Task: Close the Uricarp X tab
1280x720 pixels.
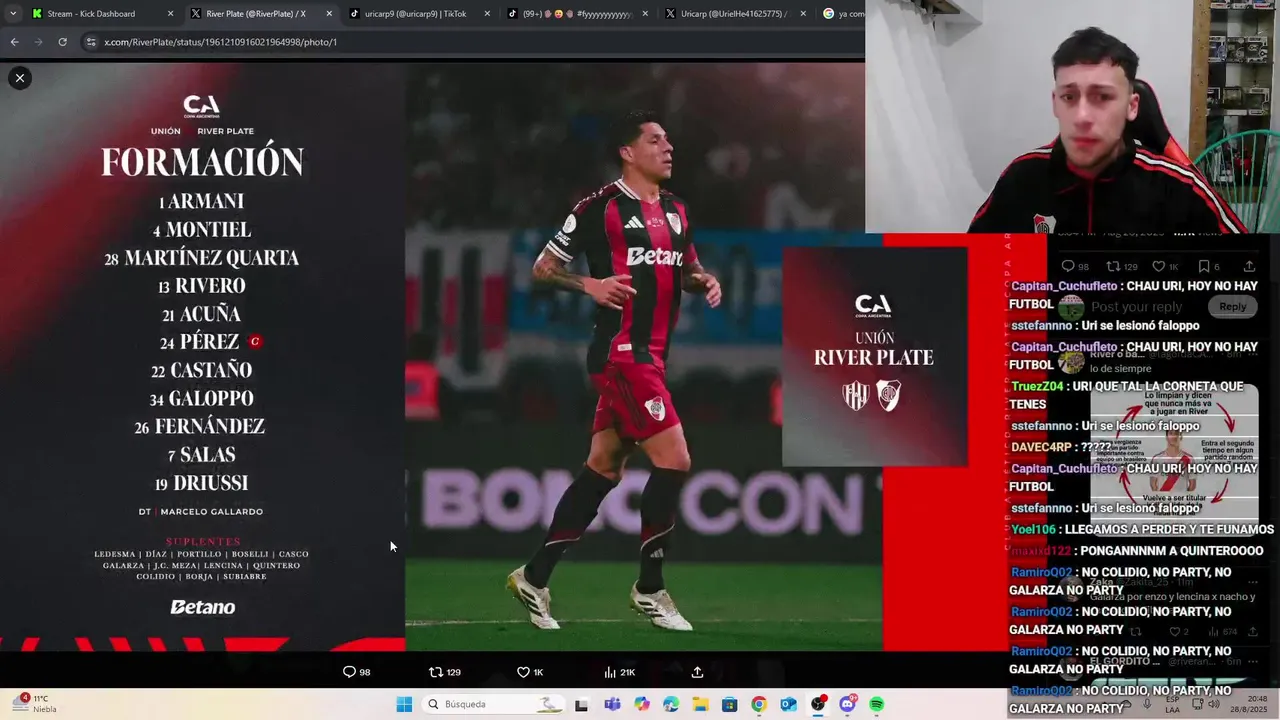Action: click(x=803, y=14)
